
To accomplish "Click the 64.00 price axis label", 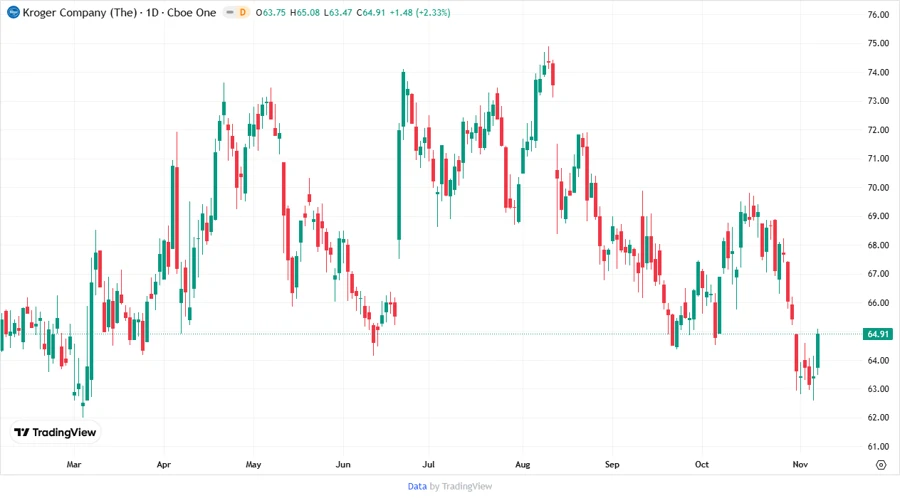I will (878, 360).
